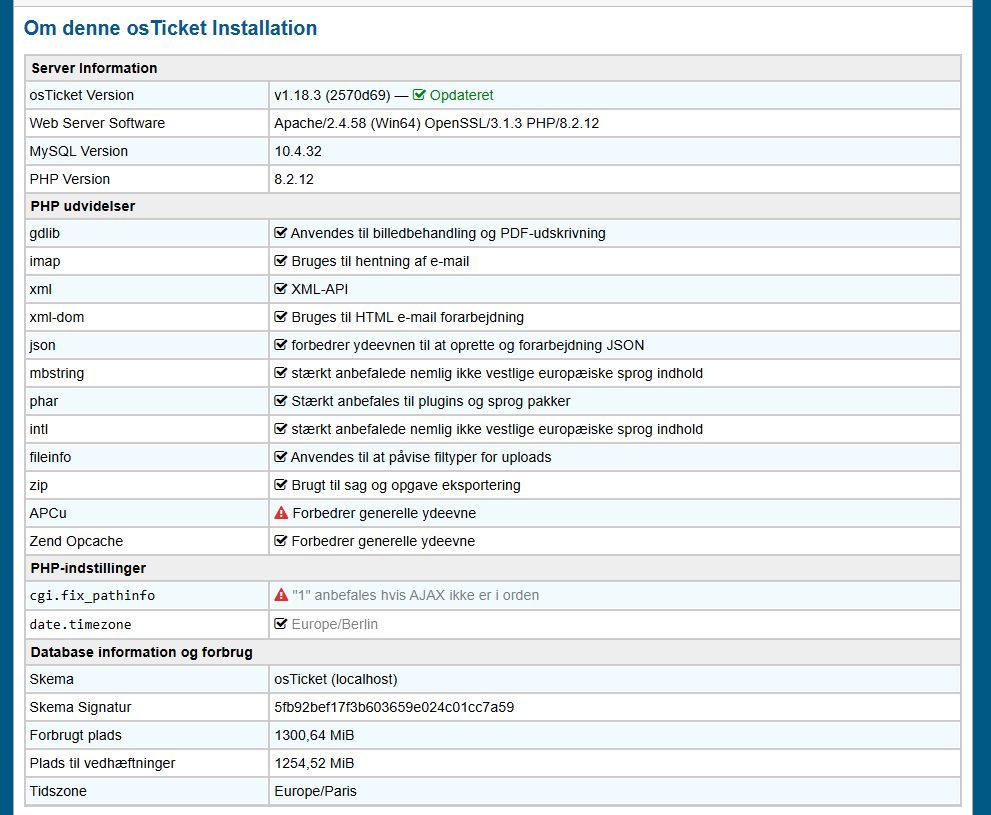Click the Zend Opcache label
Screen dimensions: 991x815
pyautogui.click(x=76, y=541)
